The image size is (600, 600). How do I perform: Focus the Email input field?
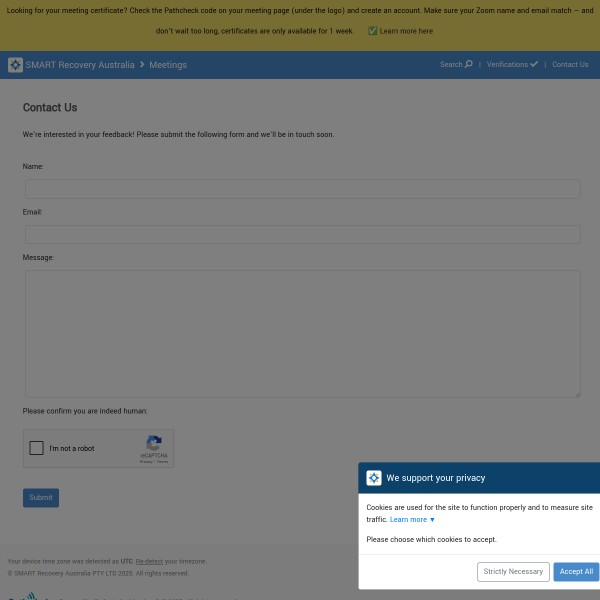[x=302, y=234]
